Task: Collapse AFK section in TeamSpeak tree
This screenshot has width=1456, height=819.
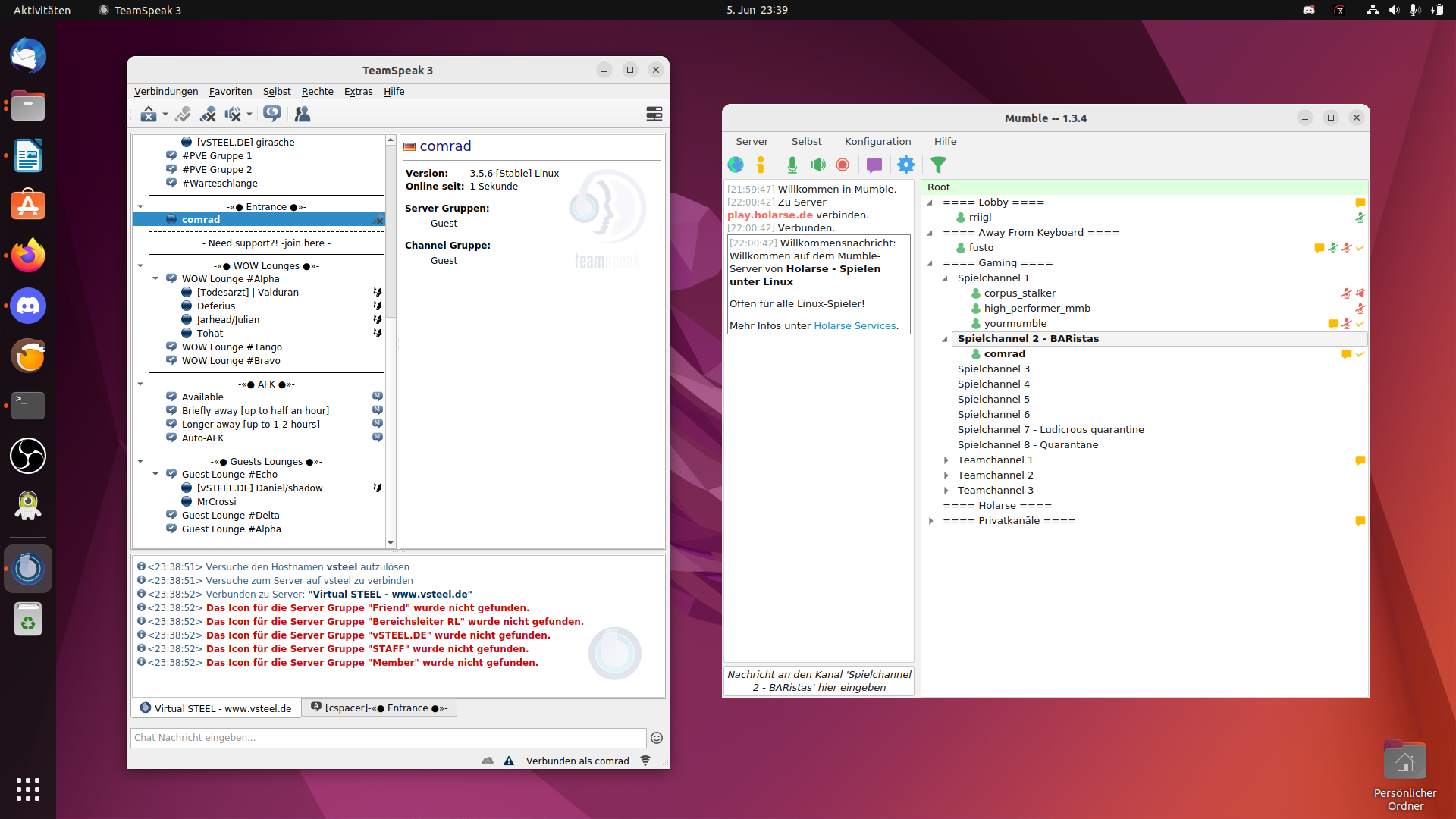Action: [x=140, y=384]
